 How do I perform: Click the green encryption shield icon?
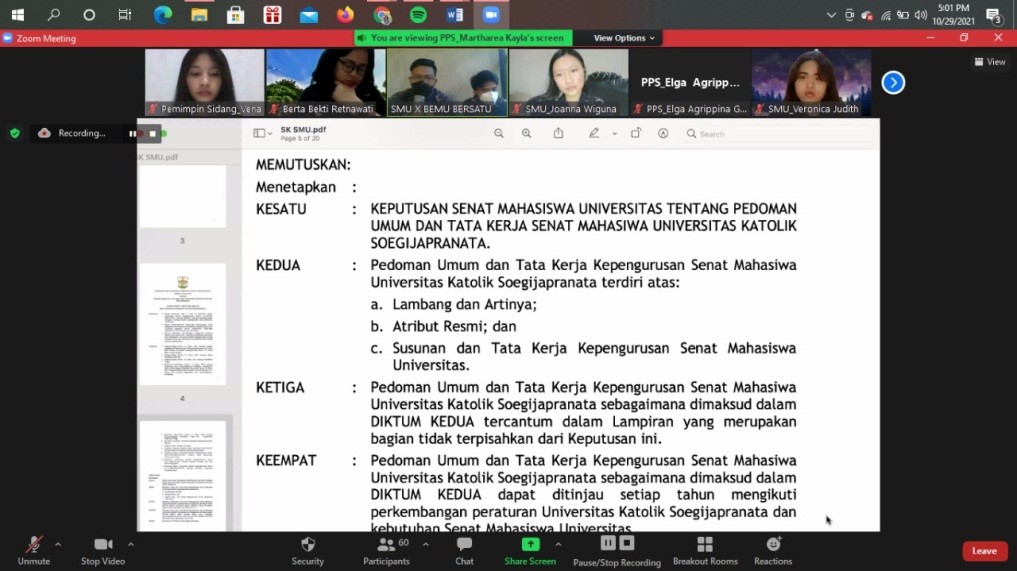coord(15,134)
